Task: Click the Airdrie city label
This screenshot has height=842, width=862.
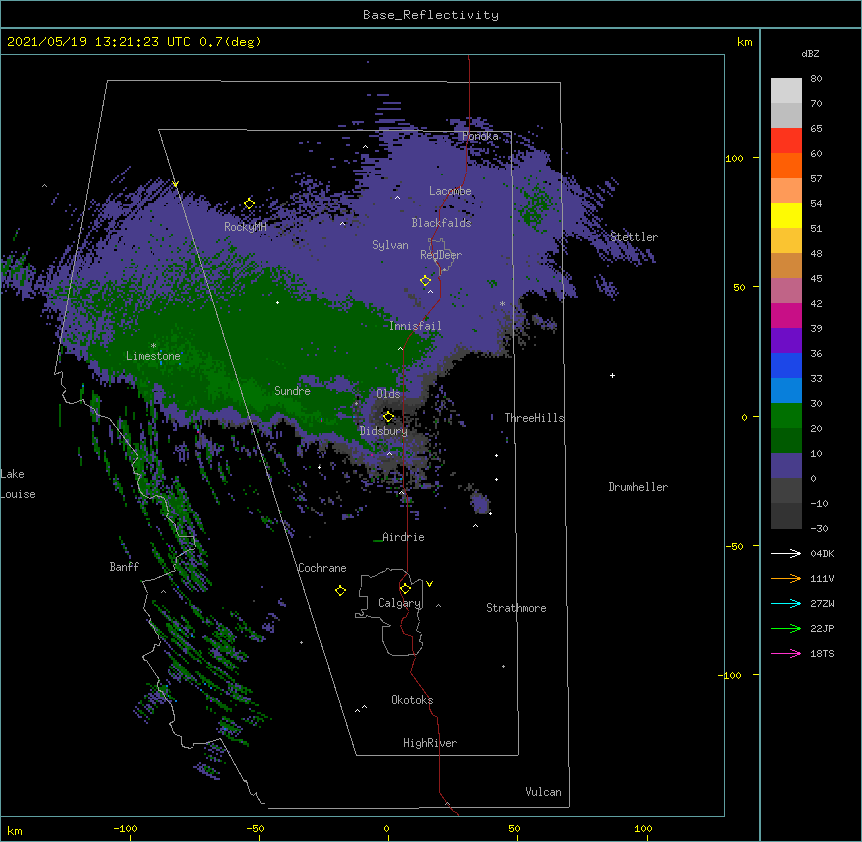Action: pos(404,537)
